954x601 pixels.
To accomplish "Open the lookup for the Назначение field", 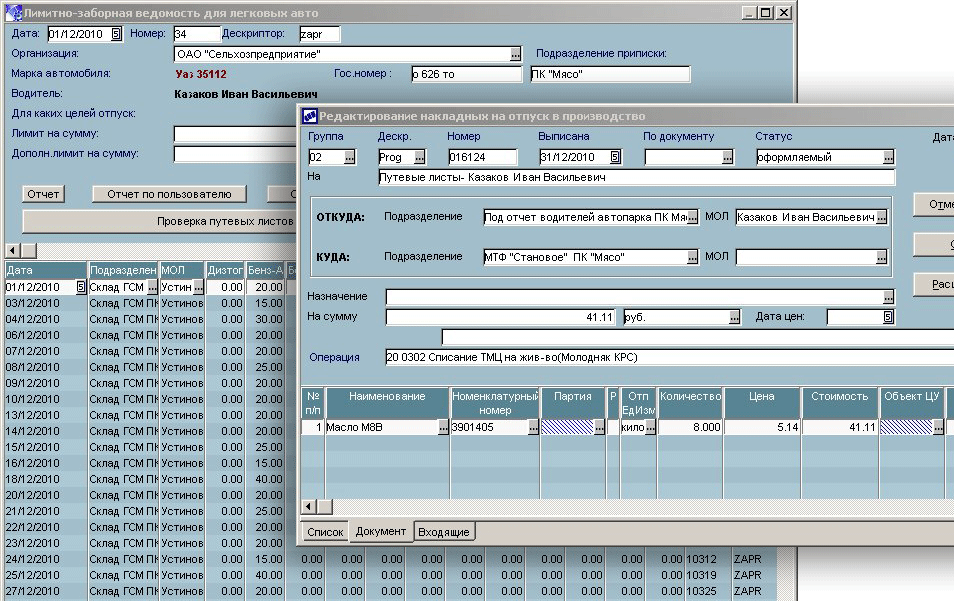I will 887,297.
